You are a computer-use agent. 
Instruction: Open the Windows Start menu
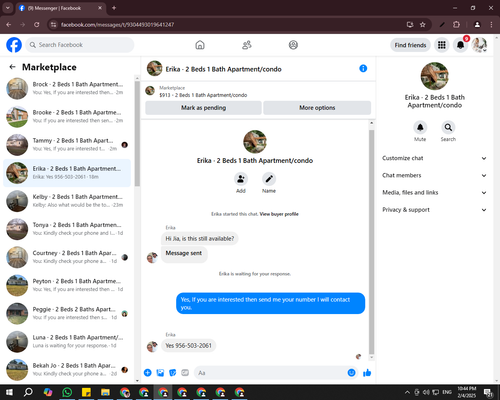pyautogui.click(x=9, y=392)
